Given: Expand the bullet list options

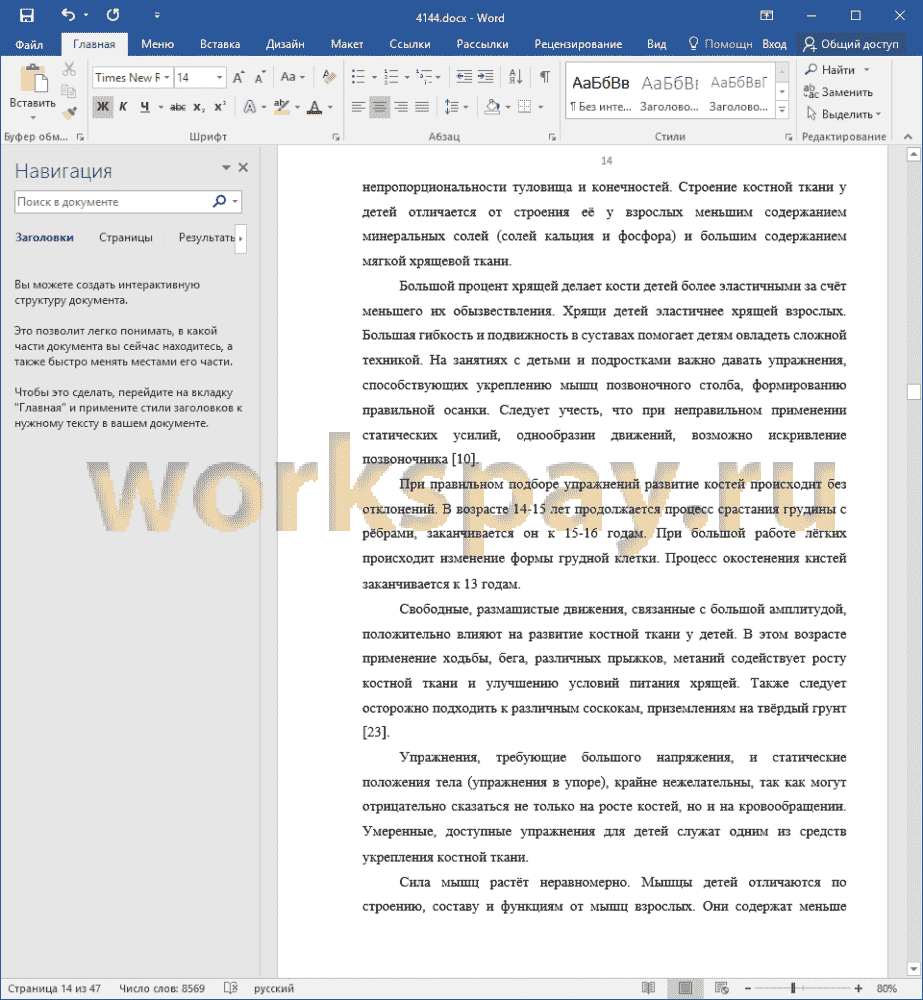Looking at the screenshot, I should (x=374, y=78).
